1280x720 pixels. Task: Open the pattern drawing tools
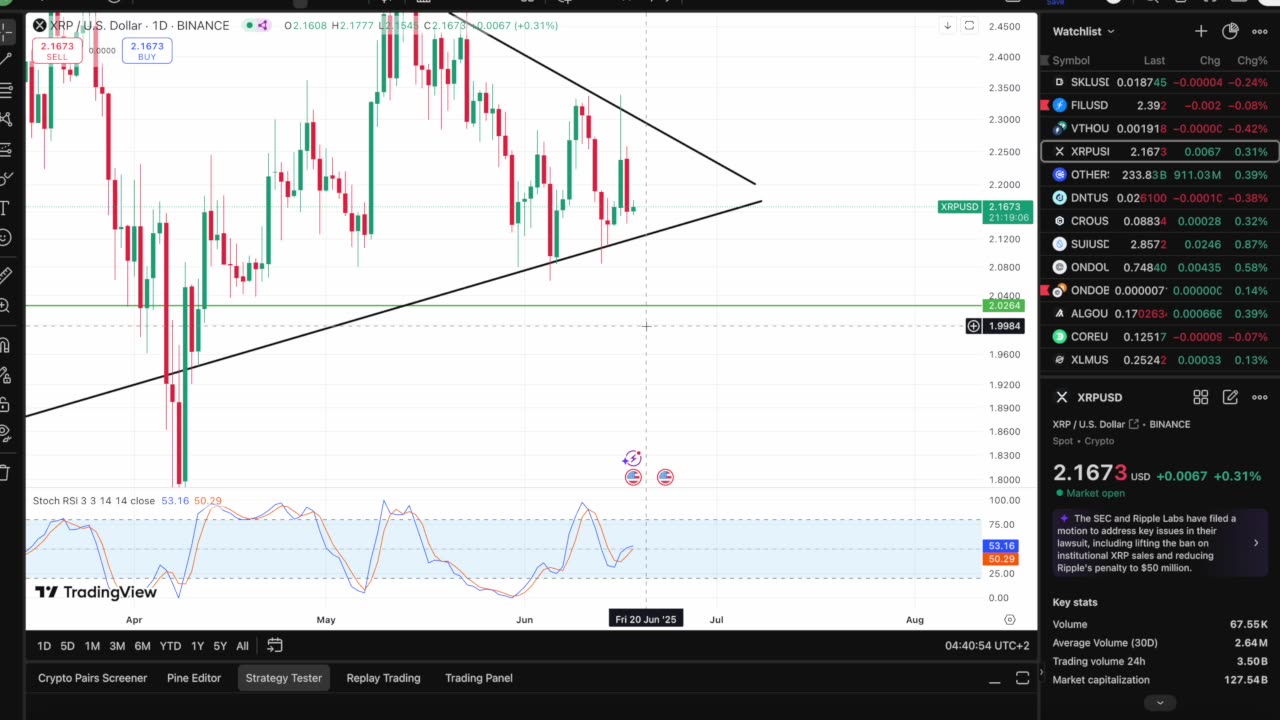(x=5, y=120)
